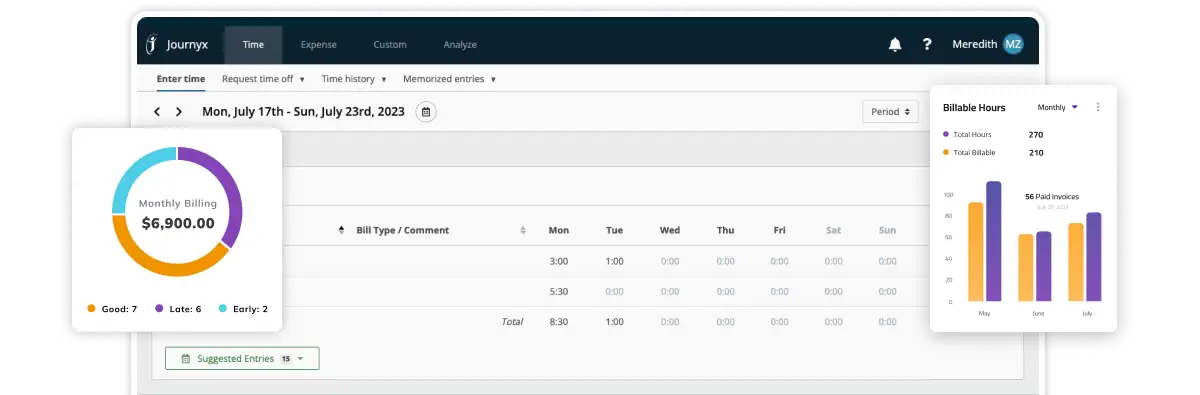The width and height of the screenshot is (1200, 395).
Task: Click the Total Billable legend item
Action: tap(969, 153)
